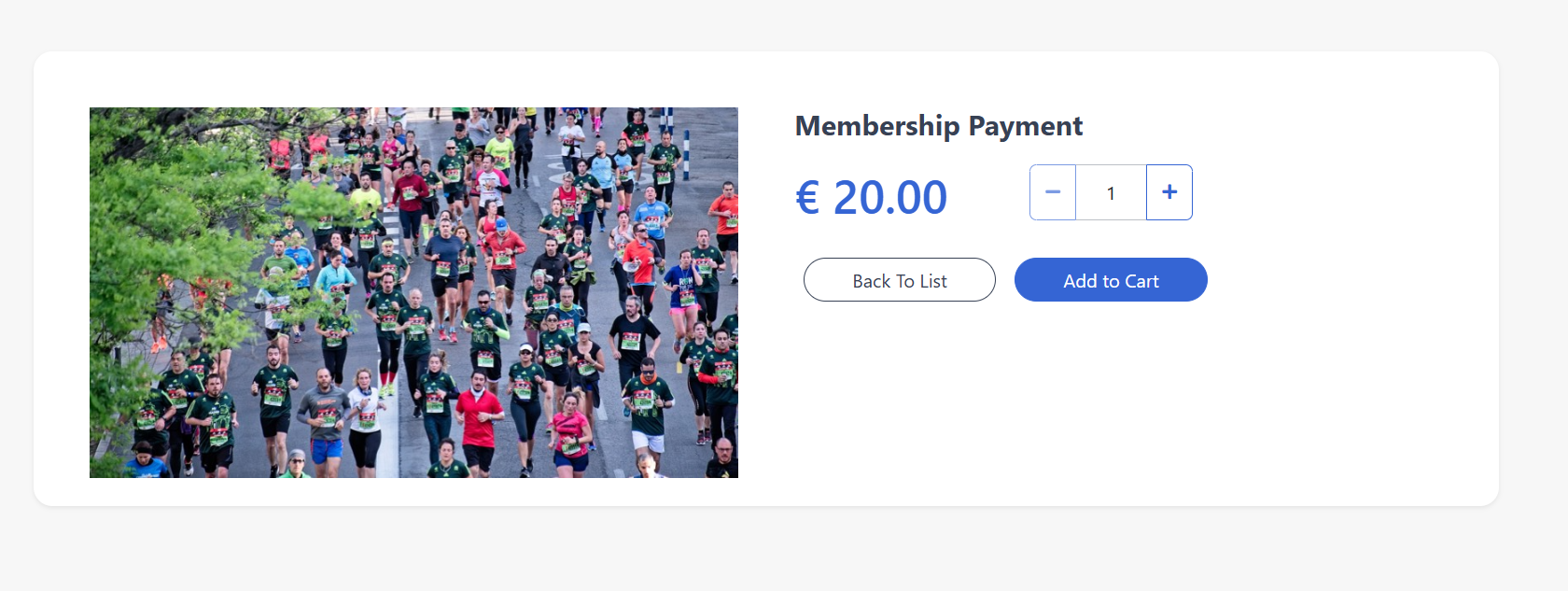
Task: Select the quantity box showing 1
Action: point(1111,193)
